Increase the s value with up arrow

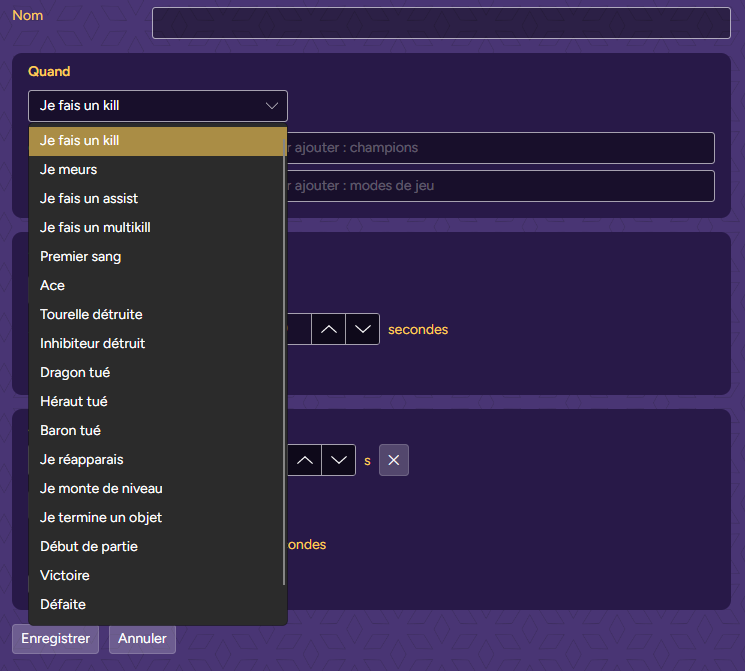(305, 460)
